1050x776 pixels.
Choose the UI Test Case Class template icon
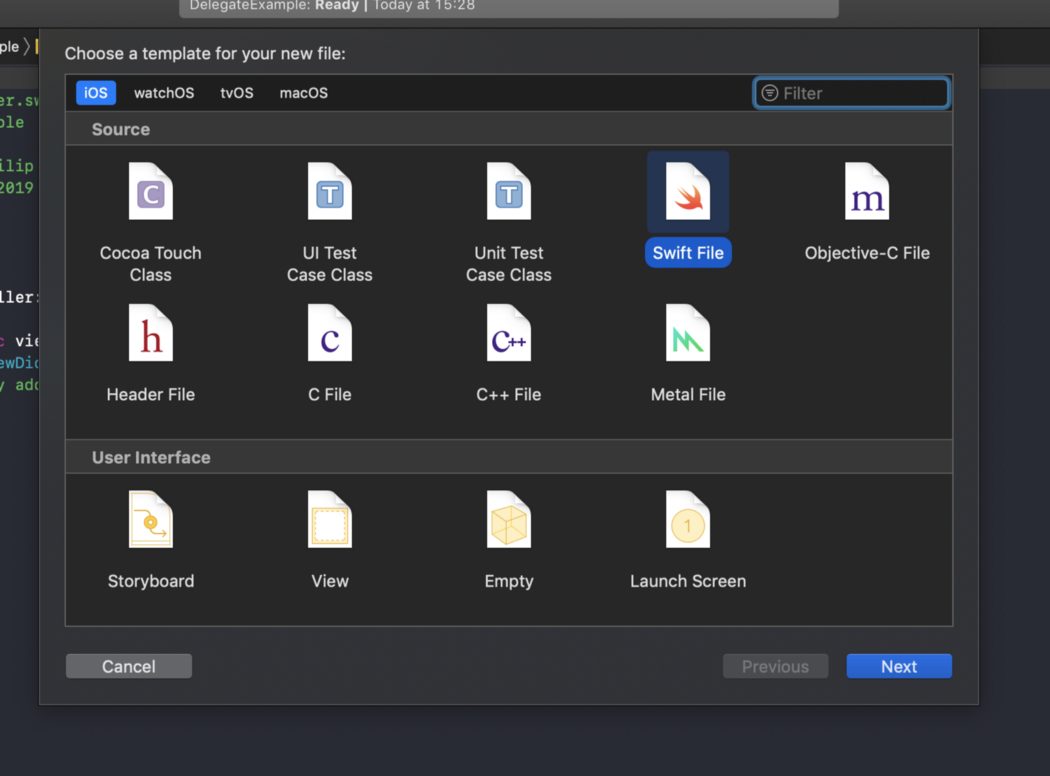click(x=329, y=191)
